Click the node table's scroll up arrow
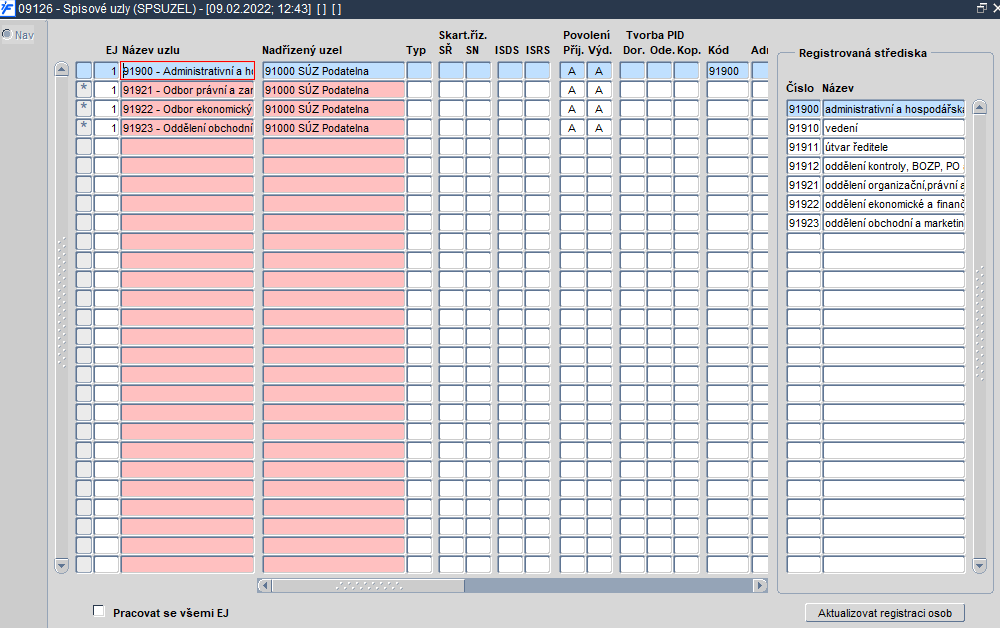The image size is (1000, 628). coord(61,69)
